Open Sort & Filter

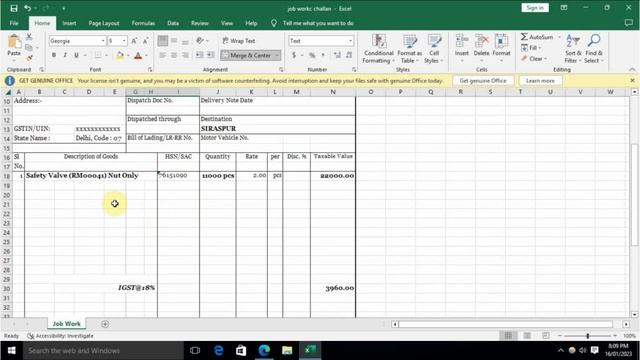coord(573,49)
